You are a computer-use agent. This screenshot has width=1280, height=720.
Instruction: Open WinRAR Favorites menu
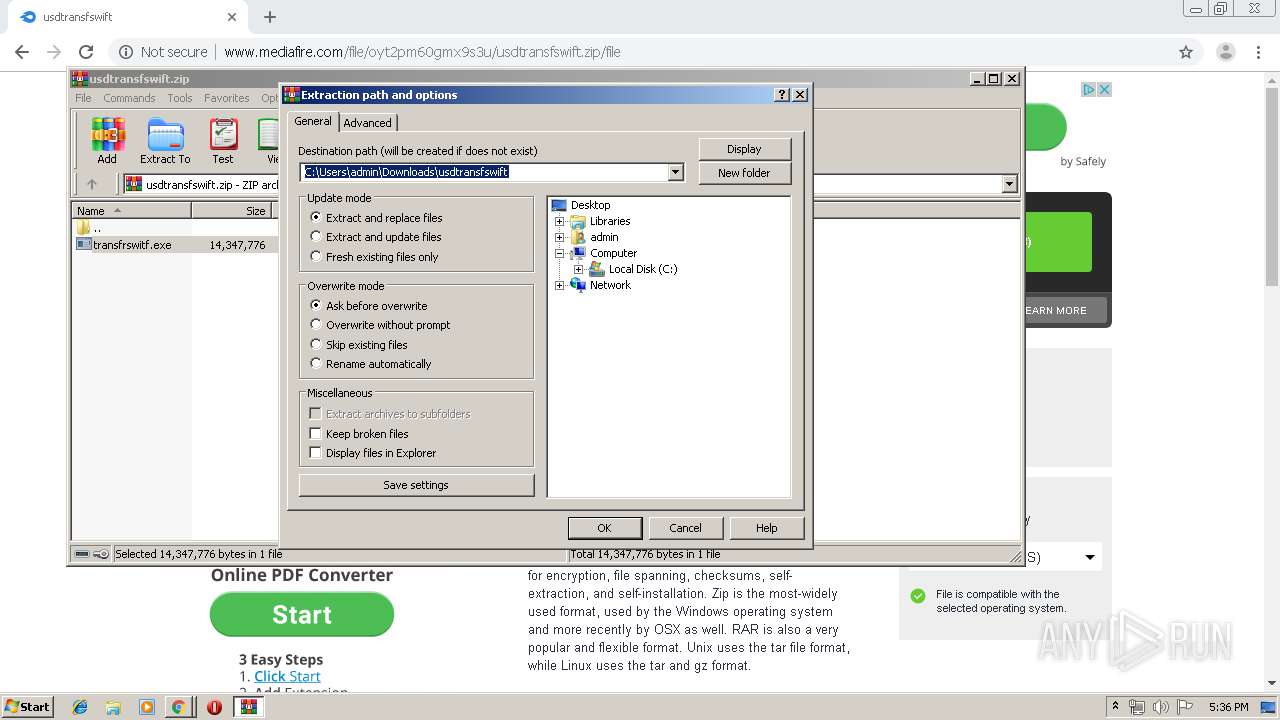point(227,98)
